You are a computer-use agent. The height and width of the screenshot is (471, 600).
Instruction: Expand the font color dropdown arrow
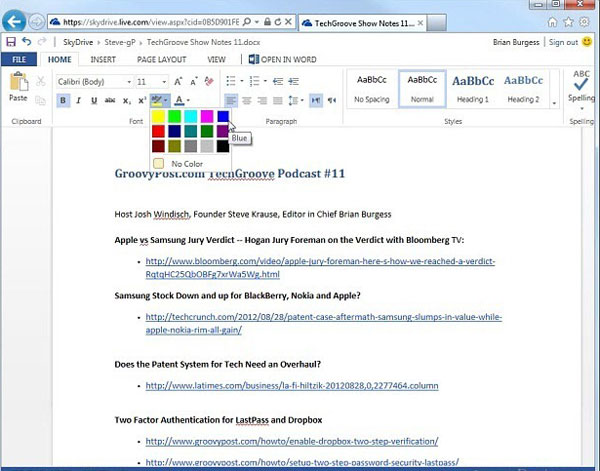point(188,100)
